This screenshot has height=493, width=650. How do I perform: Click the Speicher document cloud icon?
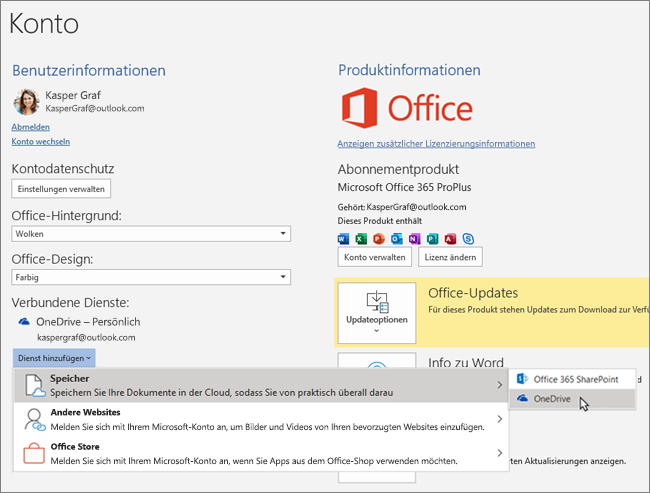[35, 386]
